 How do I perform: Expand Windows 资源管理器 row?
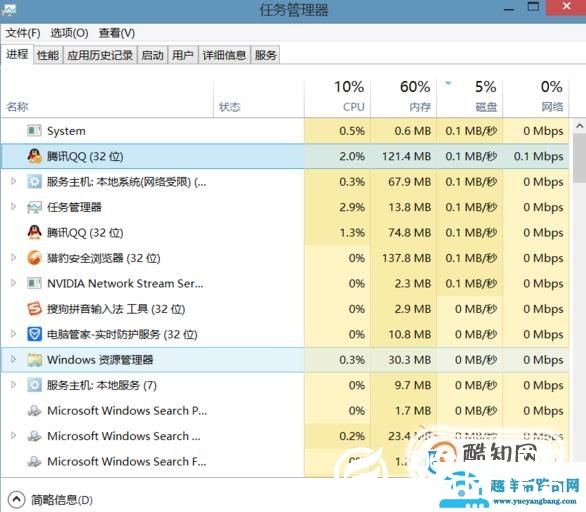[x=13, y=359]
